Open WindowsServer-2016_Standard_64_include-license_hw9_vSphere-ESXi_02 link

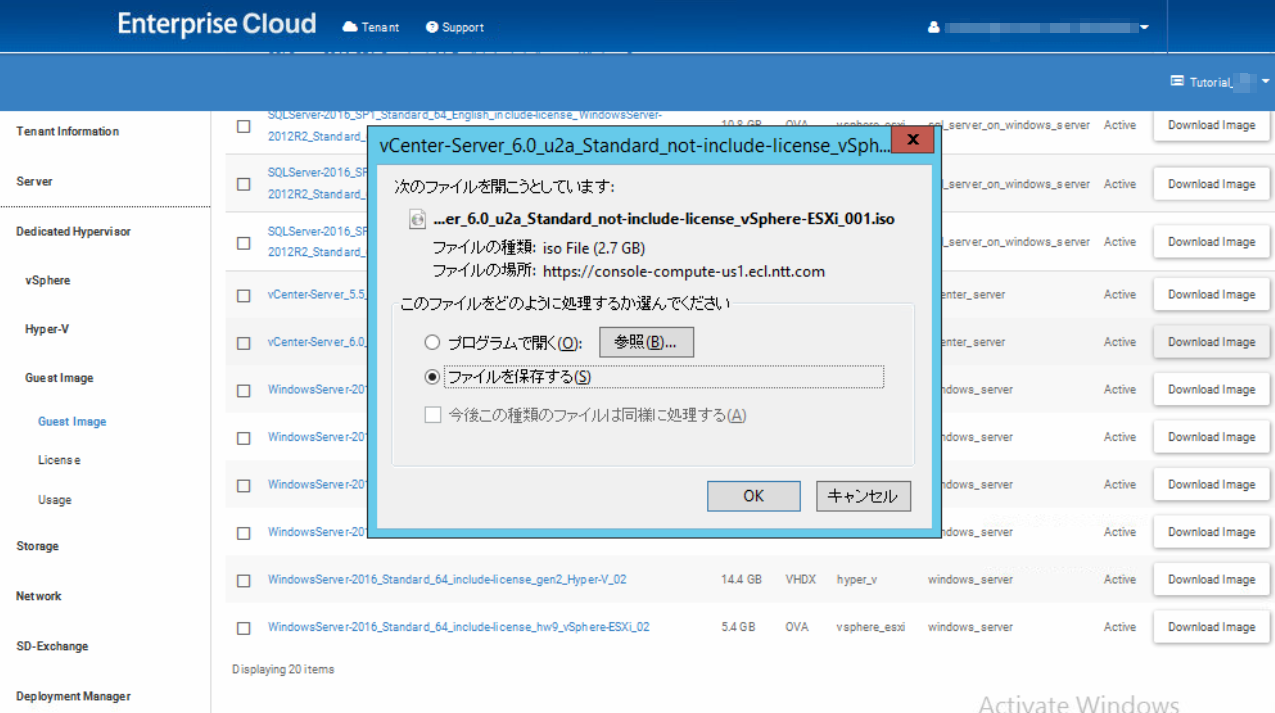pos(459,628)
